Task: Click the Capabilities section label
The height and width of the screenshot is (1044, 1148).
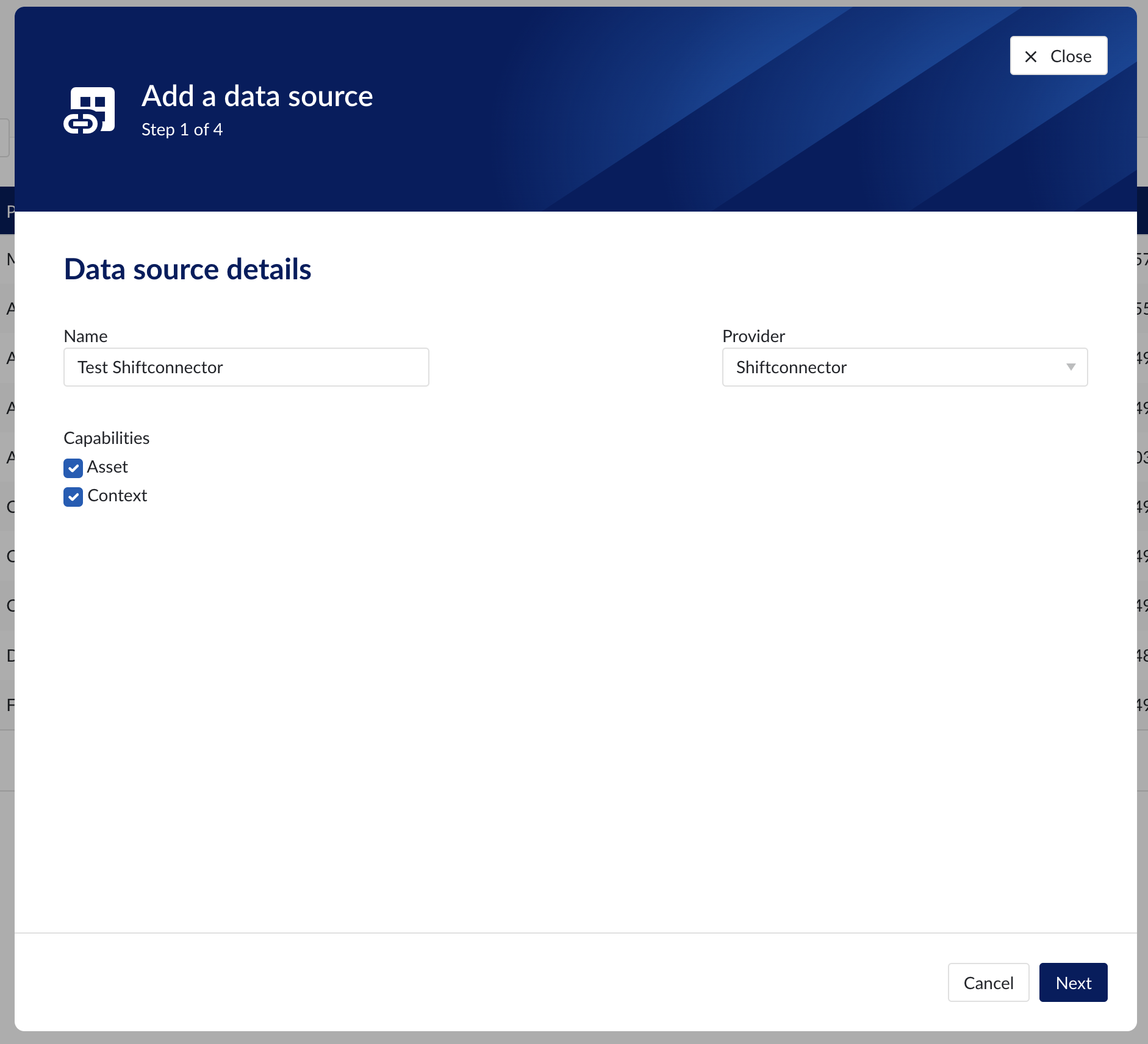Action: click(106, 438)
